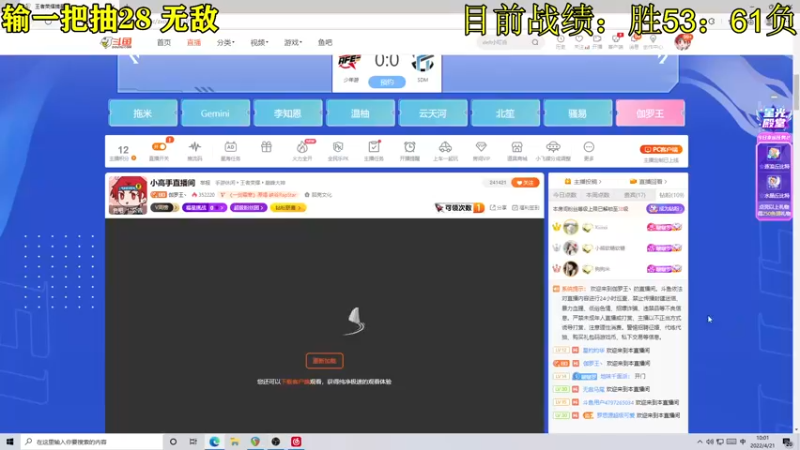The width and height of the screenshot is (800, 450).
Task: Open the V周榜 badge
Action: 164,208
